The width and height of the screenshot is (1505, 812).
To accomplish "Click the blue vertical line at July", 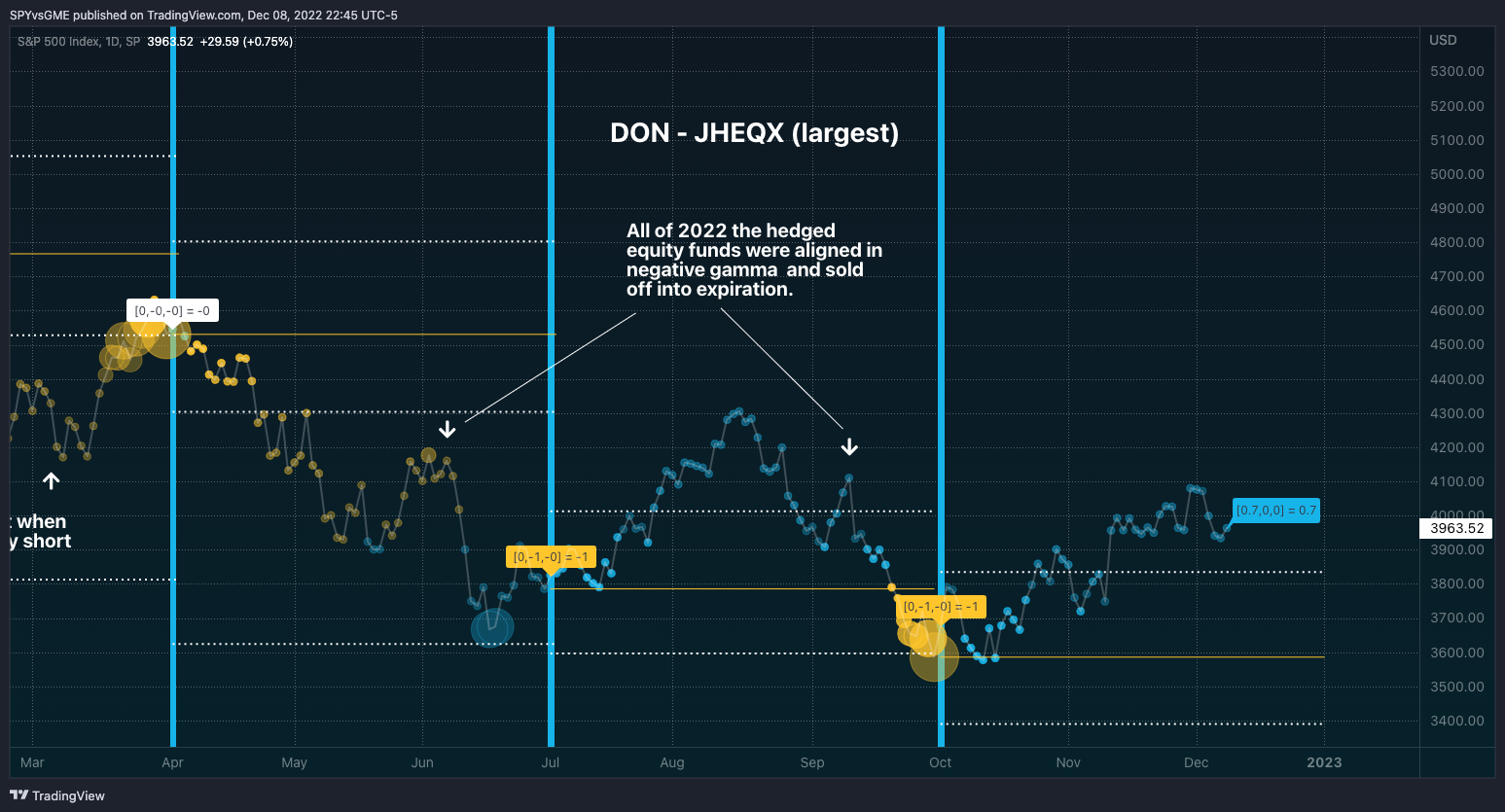I will (x=551, y=386).
